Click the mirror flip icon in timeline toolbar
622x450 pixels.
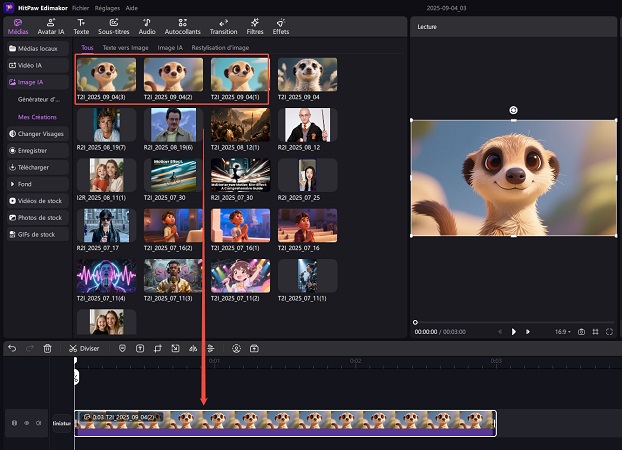(x=193, y=348)
